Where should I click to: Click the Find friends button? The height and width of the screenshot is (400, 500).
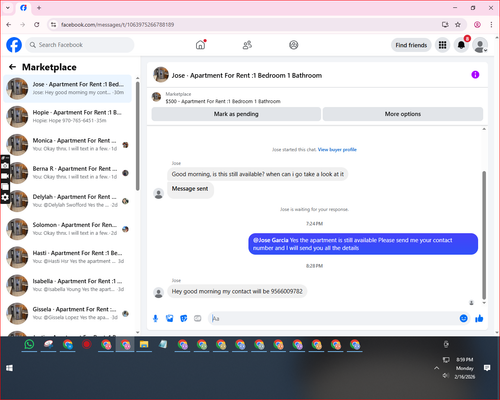[x=411, y=45]
